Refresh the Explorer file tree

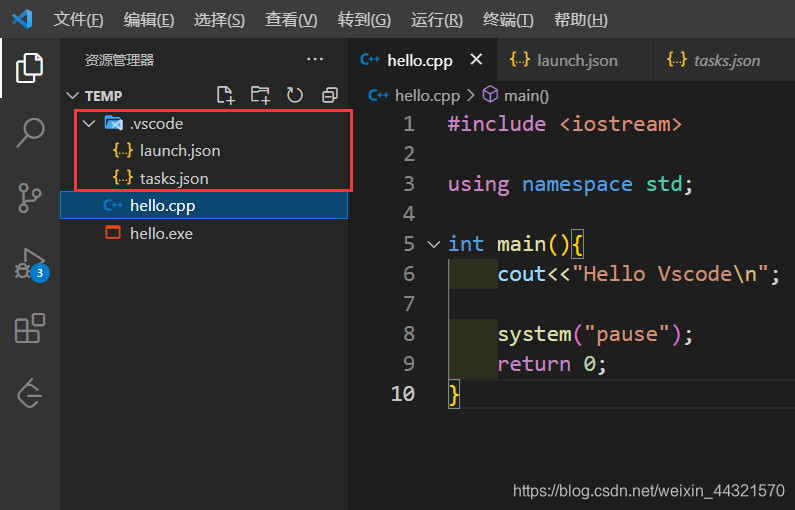295,95
